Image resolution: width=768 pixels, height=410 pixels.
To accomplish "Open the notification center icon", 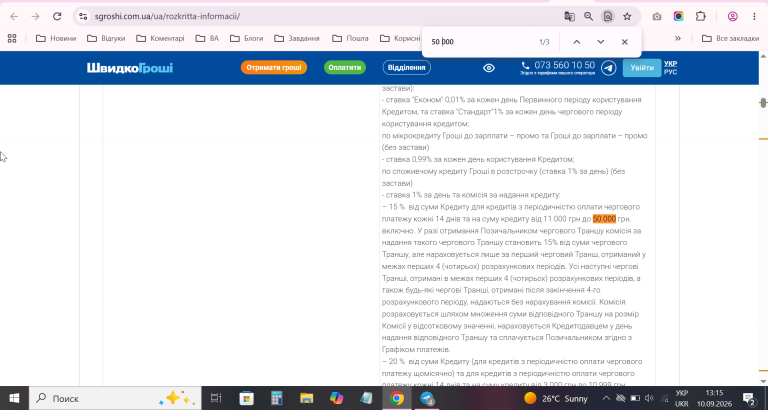I will pyautogui.click(x=748, y=398).
